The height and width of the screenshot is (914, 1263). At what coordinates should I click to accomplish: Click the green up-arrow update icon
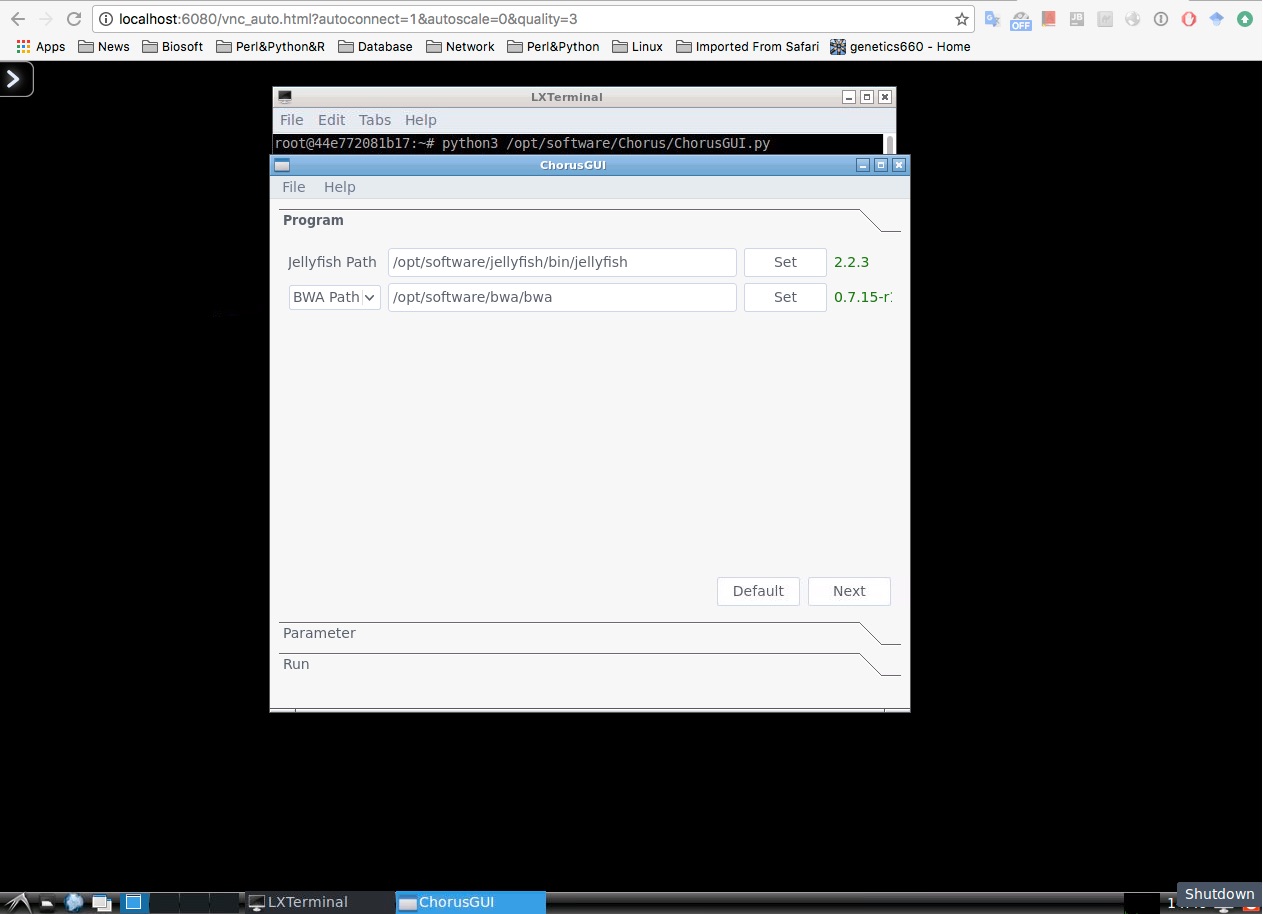[x=1245, y=19]
